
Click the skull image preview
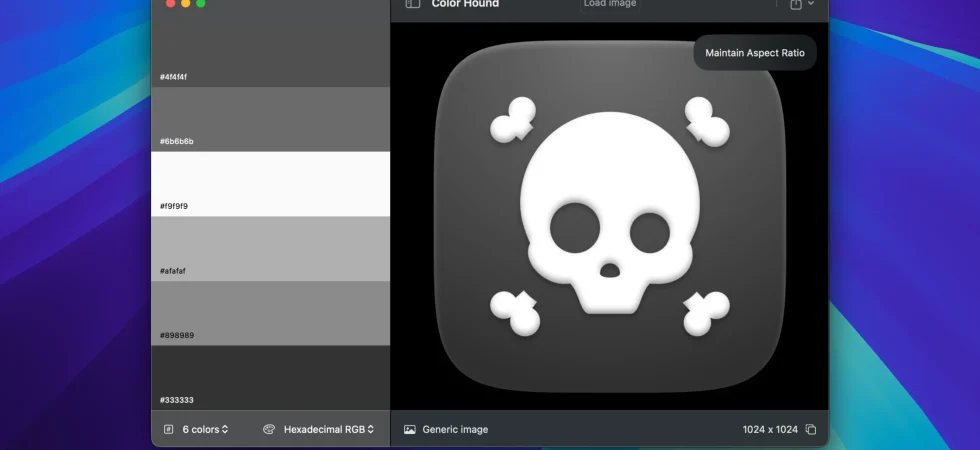tap(609, 216)
